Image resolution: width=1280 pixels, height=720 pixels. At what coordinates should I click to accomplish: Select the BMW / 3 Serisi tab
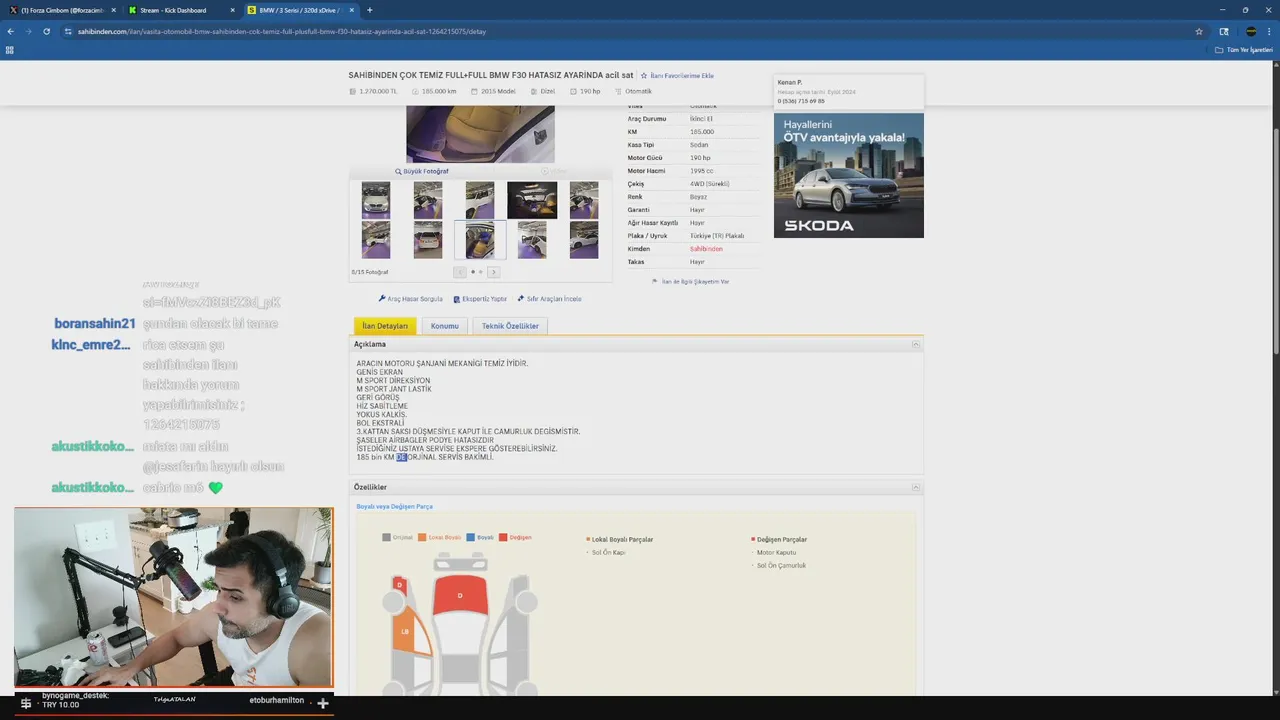pos(298,10)
